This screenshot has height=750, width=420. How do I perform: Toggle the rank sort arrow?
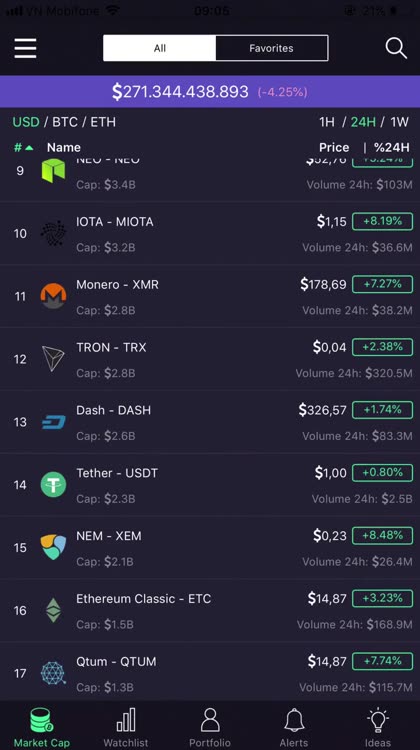pyautogui.click(x=23, y=147)
